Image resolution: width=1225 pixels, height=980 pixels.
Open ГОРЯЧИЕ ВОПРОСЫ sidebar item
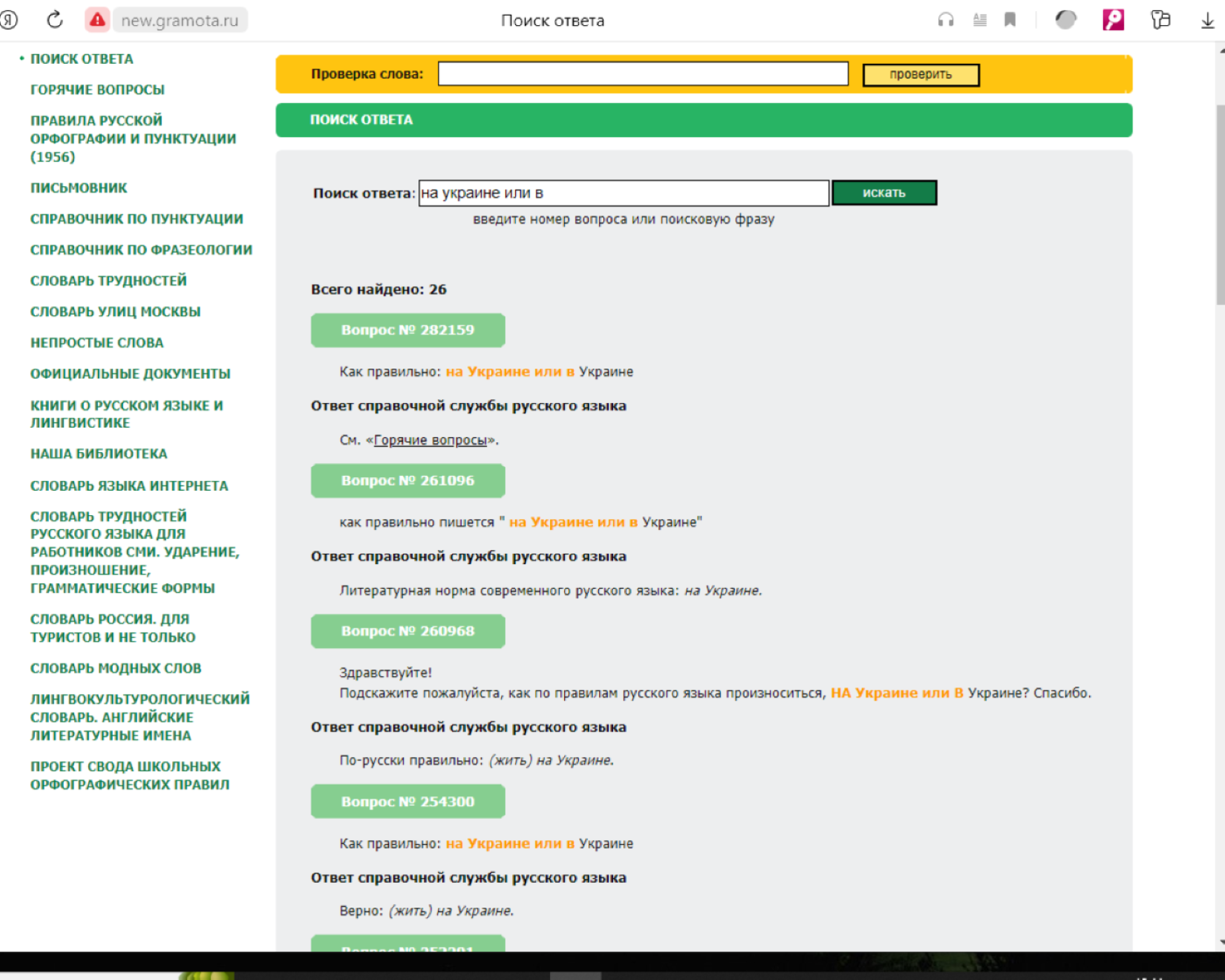coord(97,89)
